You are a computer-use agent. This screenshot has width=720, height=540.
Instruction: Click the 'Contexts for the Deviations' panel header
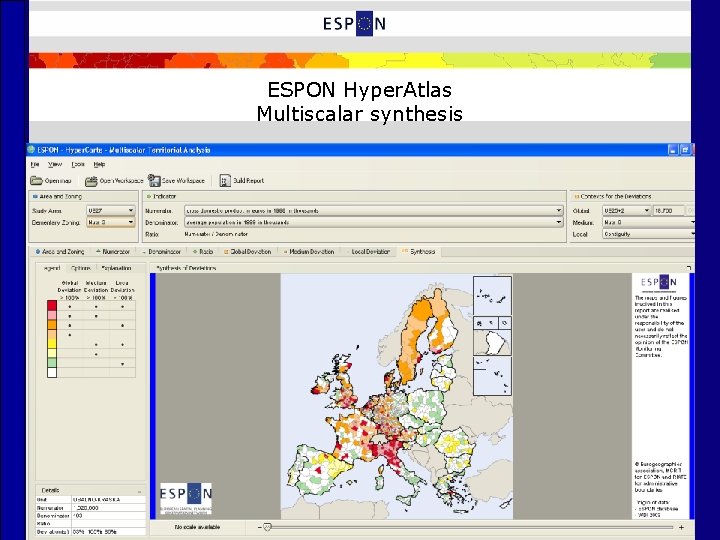click(x=616, y=196)
